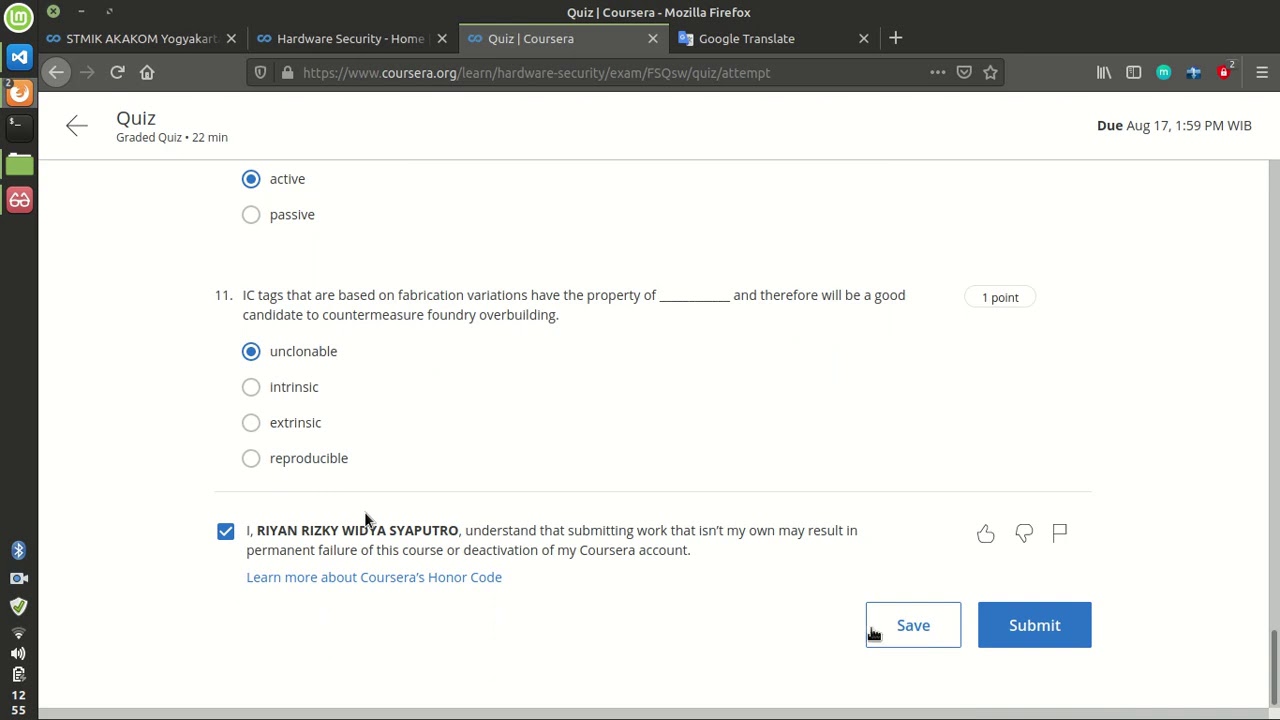Screen dimensions: 1280x720
Task: Click the thumbs down feedback icon
Action: pyautogui.click(x=1023, y=533)
